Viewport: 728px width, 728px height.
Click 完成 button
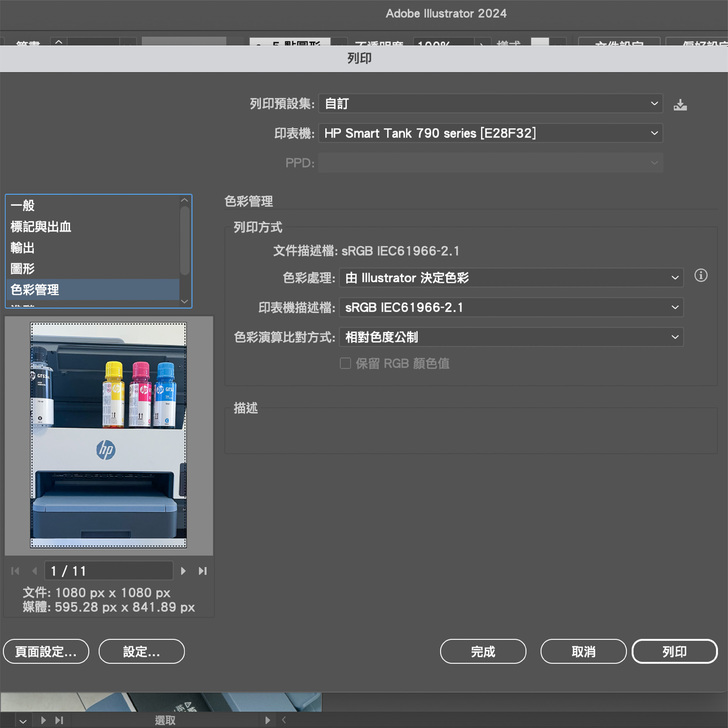[483, 651]
